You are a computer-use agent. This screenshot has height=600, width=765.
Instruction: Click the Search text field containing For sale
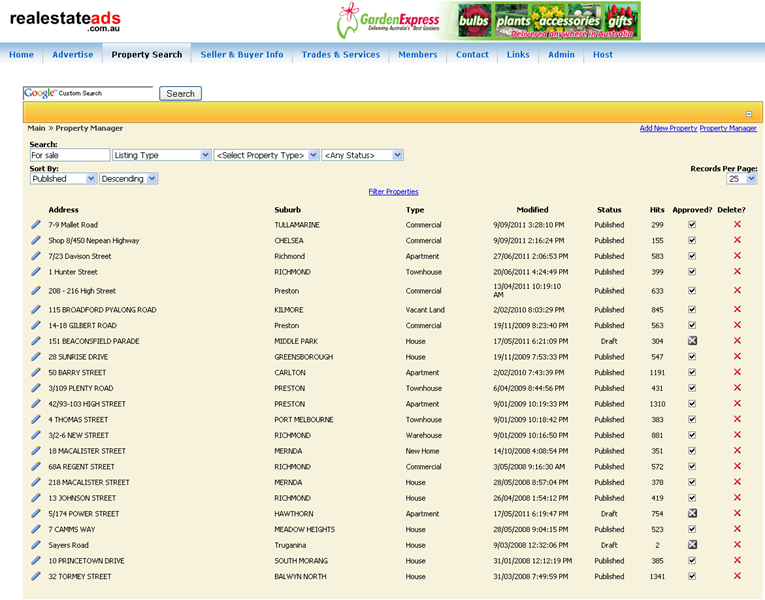tap(70, 155)
